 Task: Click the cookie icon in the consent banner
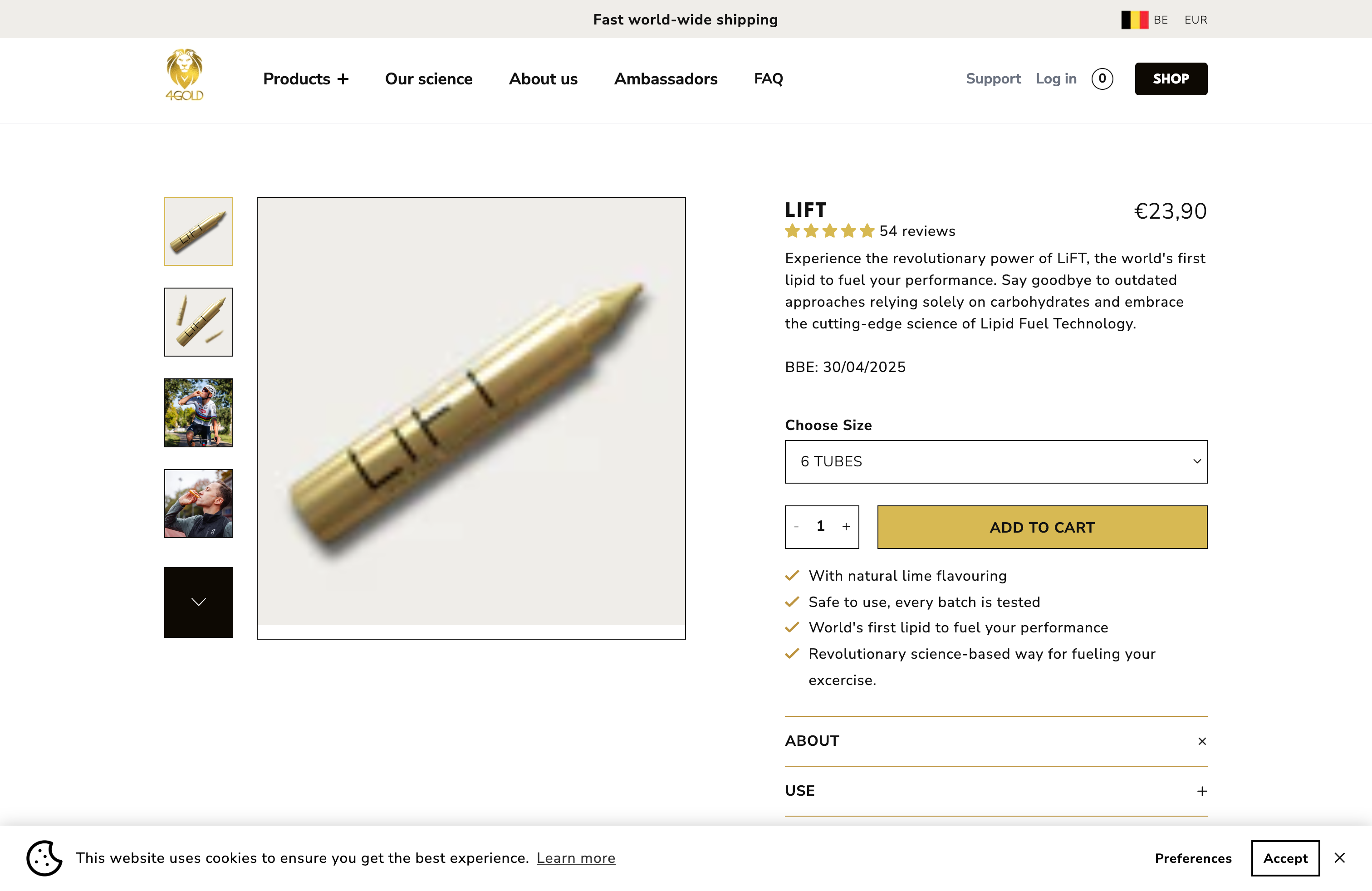44,857
